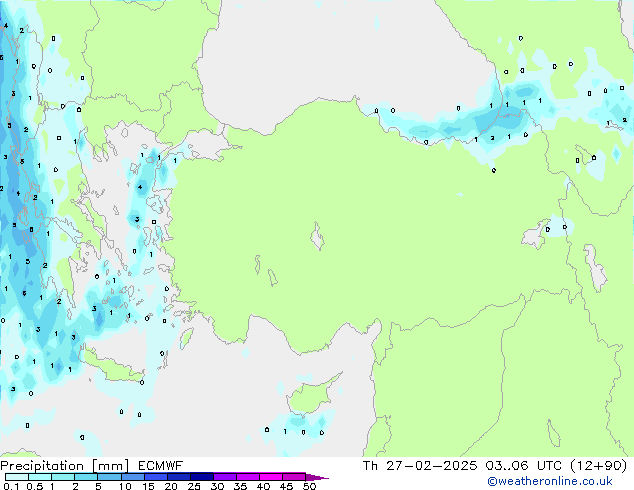Select the 30–35 mm purple legend swatch
This screenshot has height=490, width=634.
[x=224, y=477]
